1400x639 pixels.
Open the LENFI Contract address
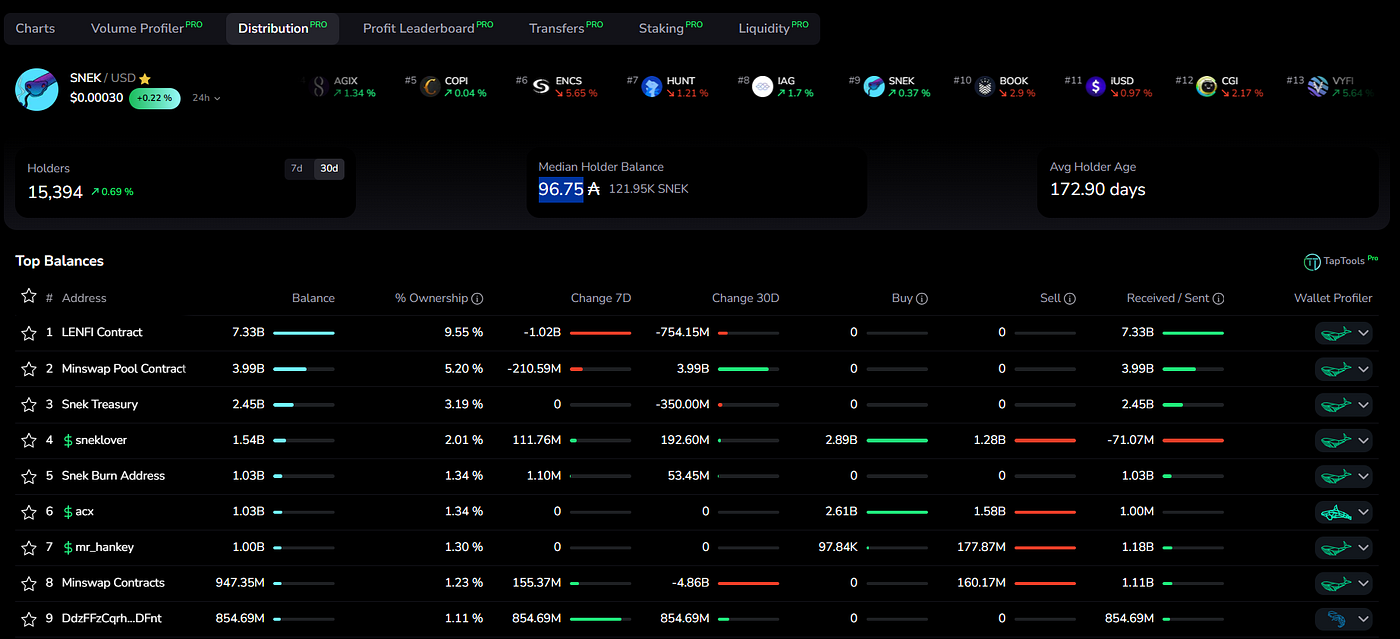point(102,332)
